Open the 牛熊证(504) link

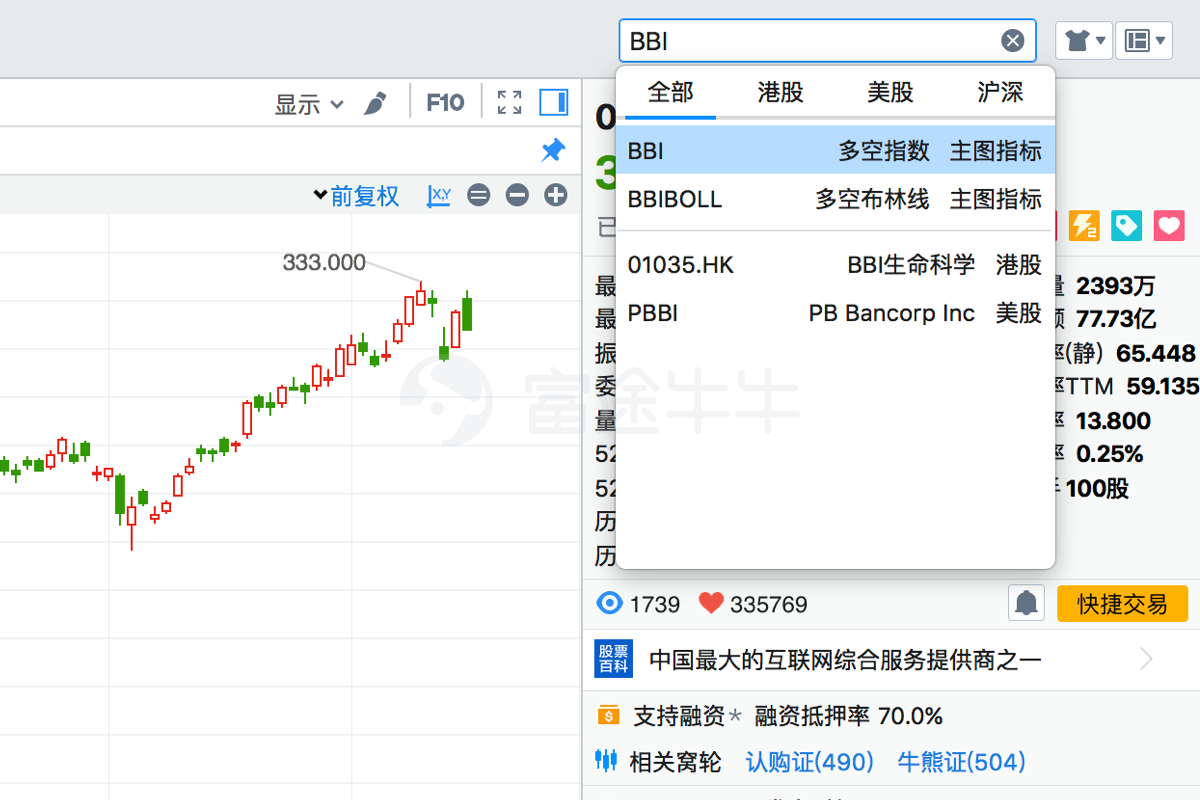point(962,762)
